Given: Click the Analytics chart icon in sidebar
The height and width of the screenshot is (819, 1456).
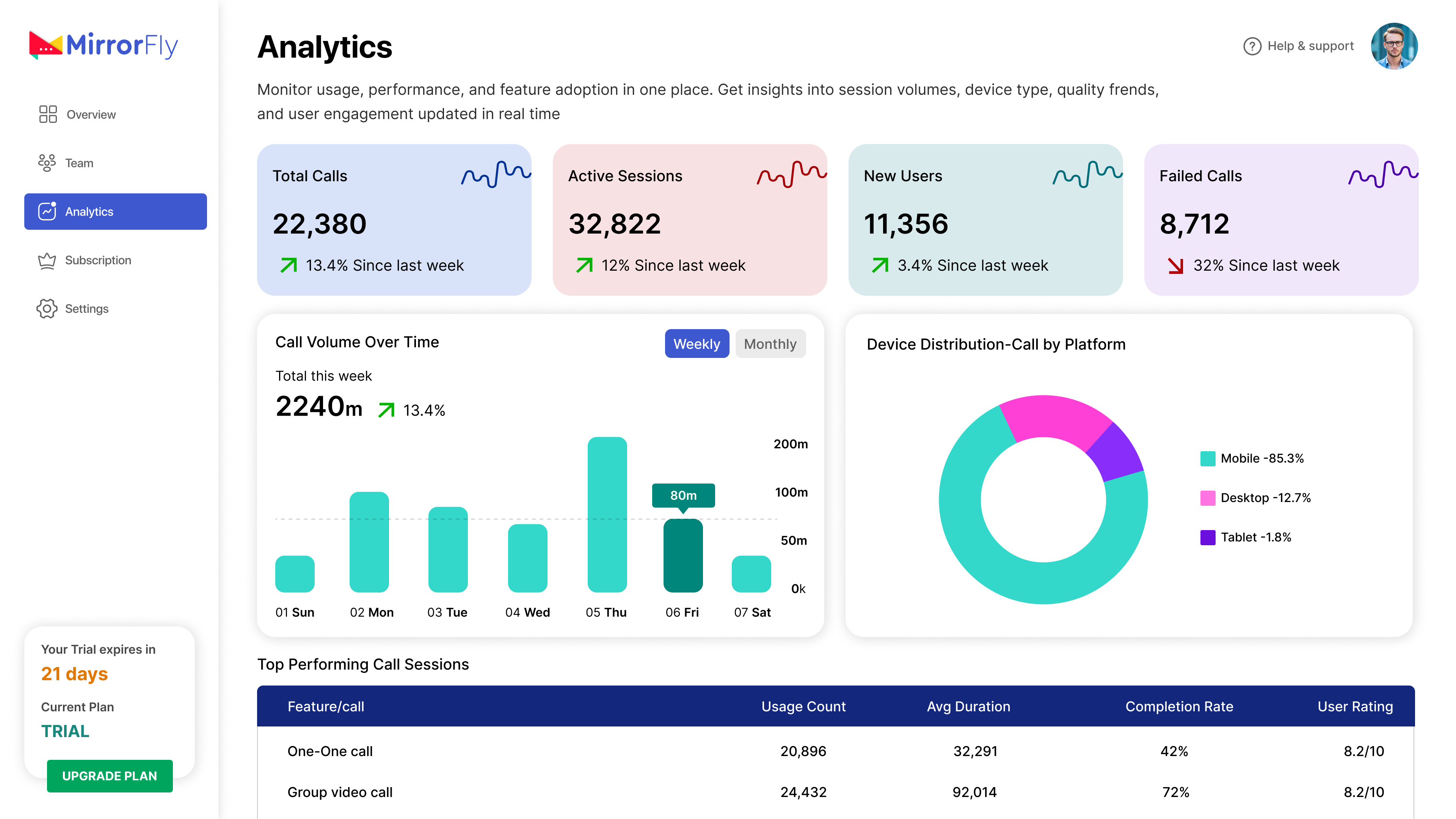Looking at the screenshot, I should pyautogui.click(x=47, y=212).
